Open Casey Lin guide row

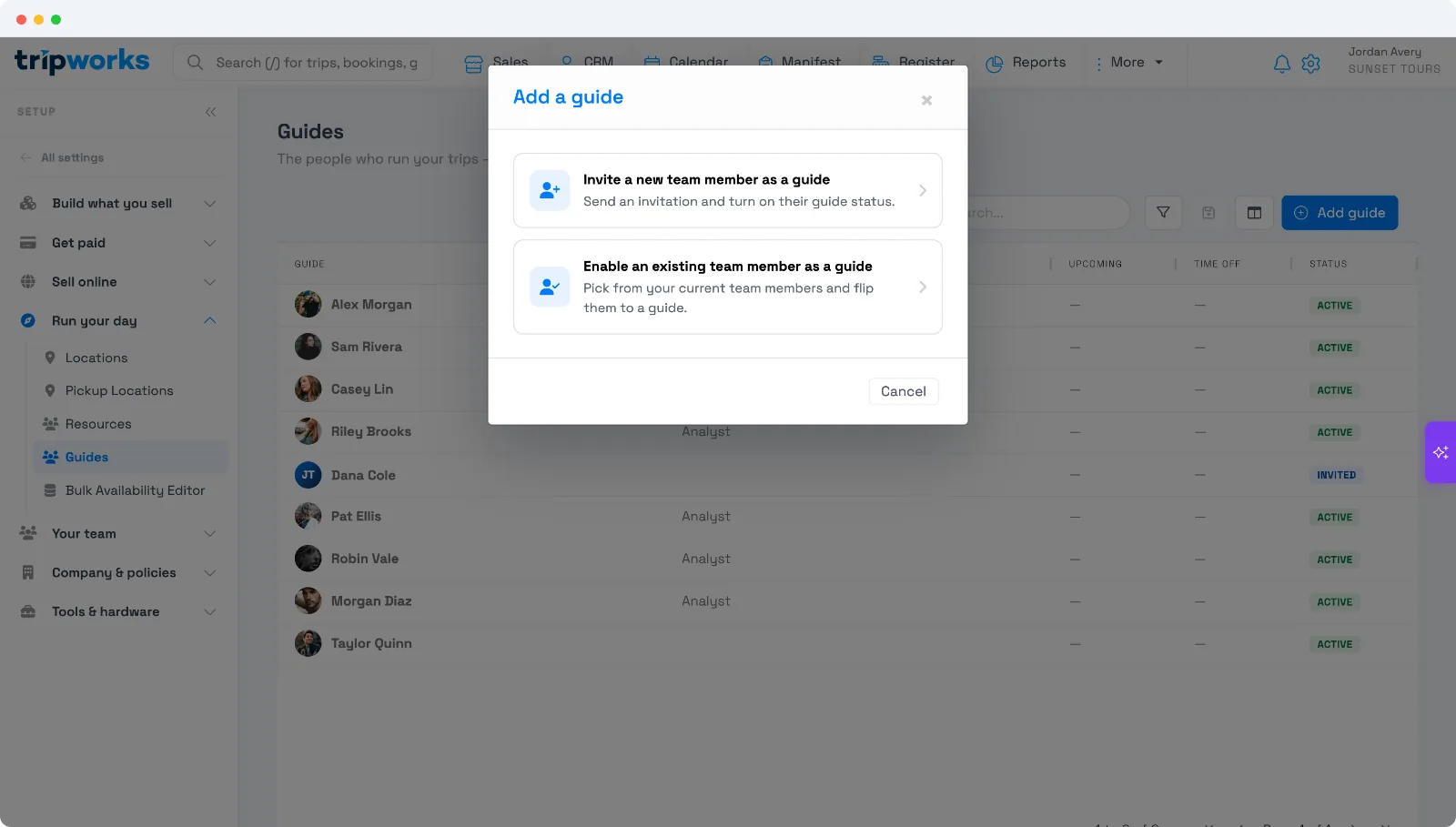pyautogui.click(x=847, y=389)
